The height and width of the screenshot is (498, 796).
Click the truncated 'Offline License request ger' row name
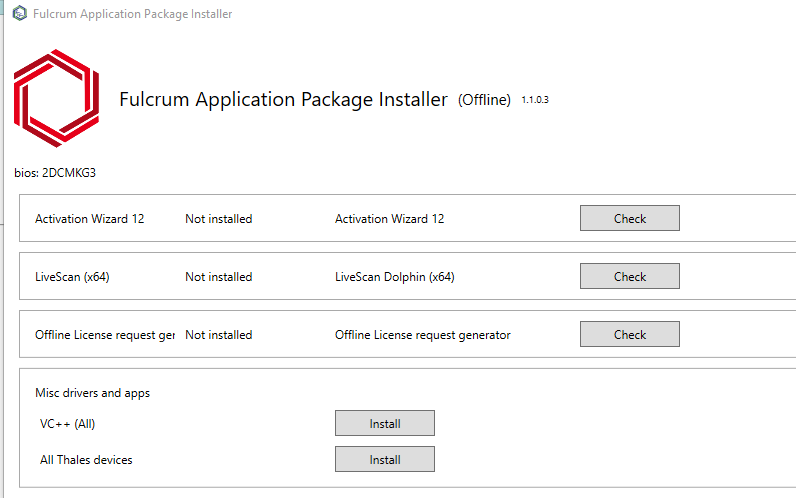point(105,335)
